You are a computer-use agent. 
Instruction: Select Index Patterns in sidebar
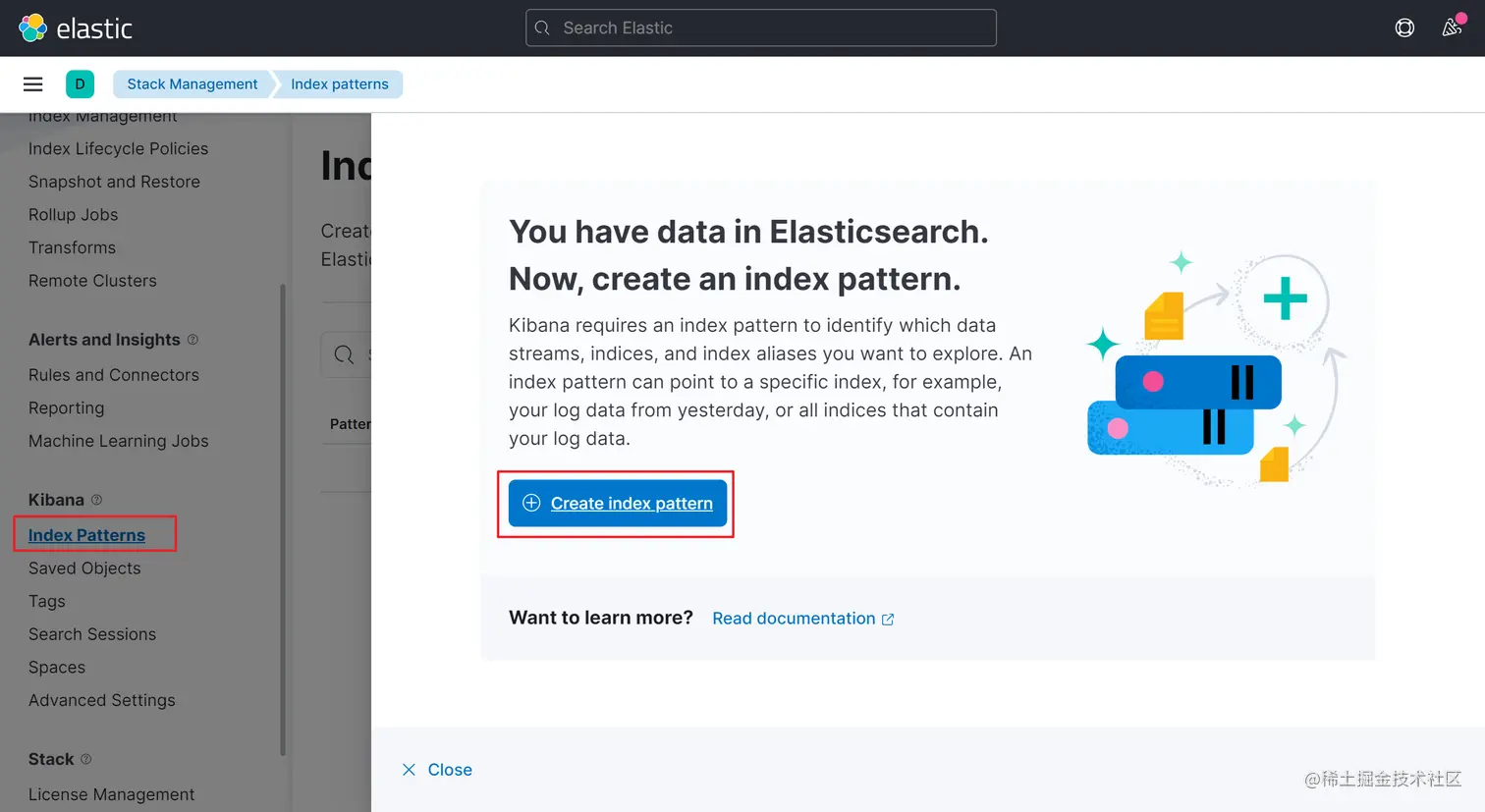[x=86, y=535]
